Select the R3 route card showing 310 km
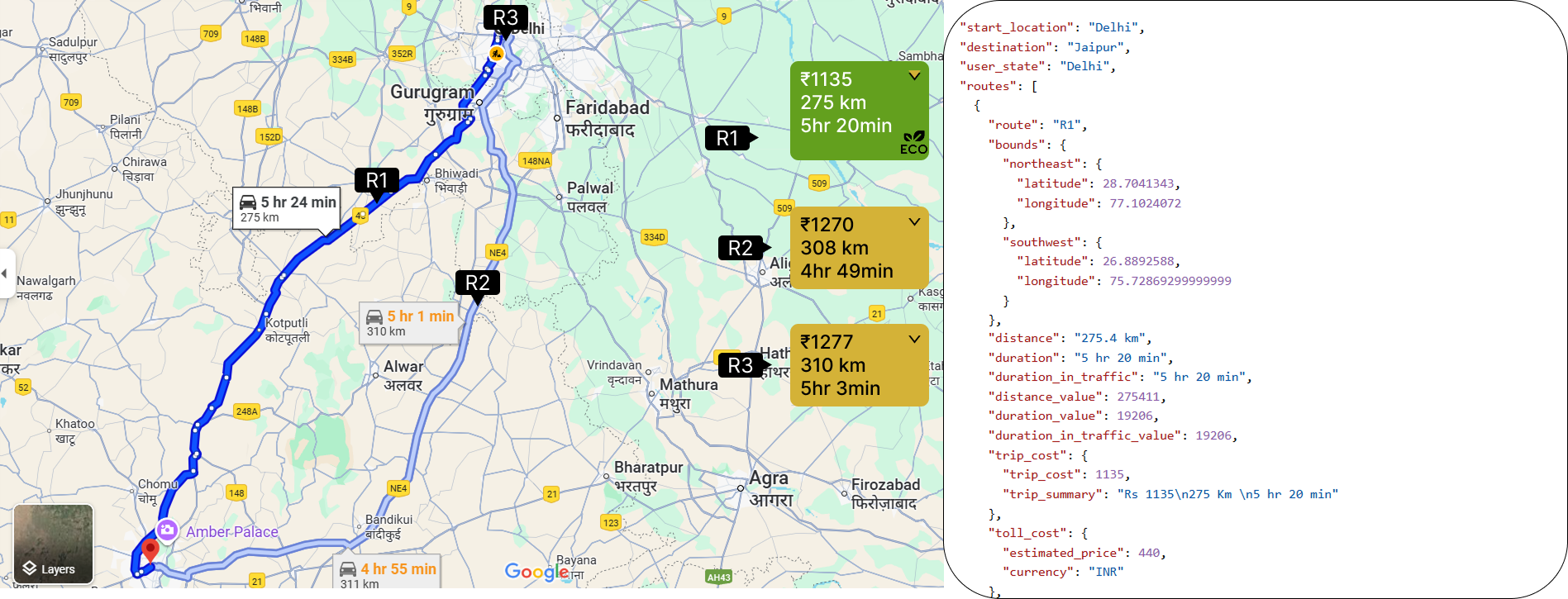This screenshot has width=1568, height=599. click(858, 365)
